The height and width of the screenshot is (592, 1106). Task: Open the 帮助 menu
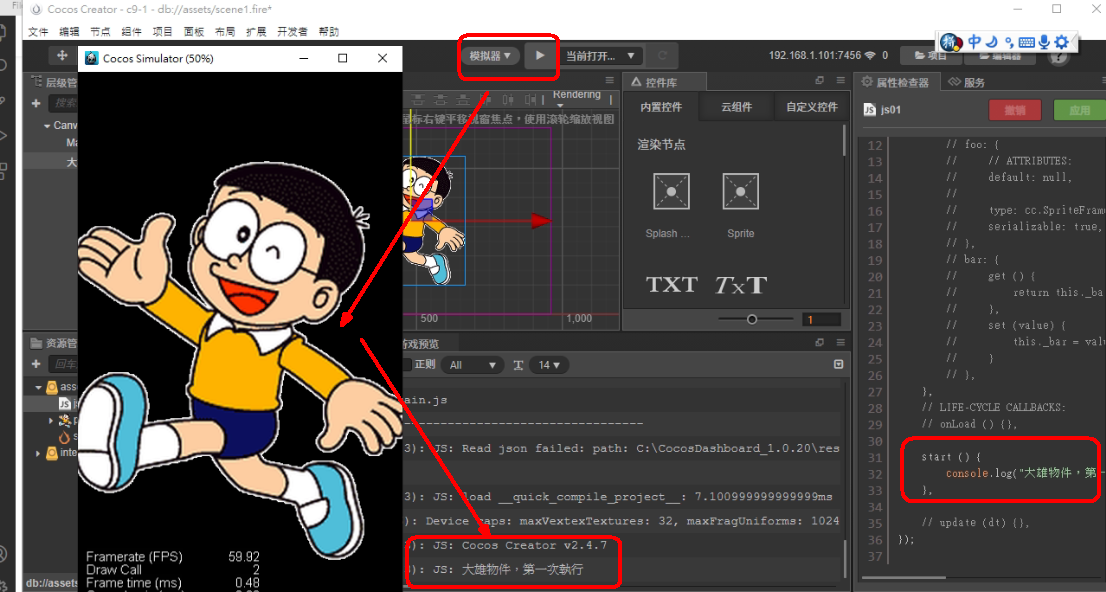pos(329,32)
